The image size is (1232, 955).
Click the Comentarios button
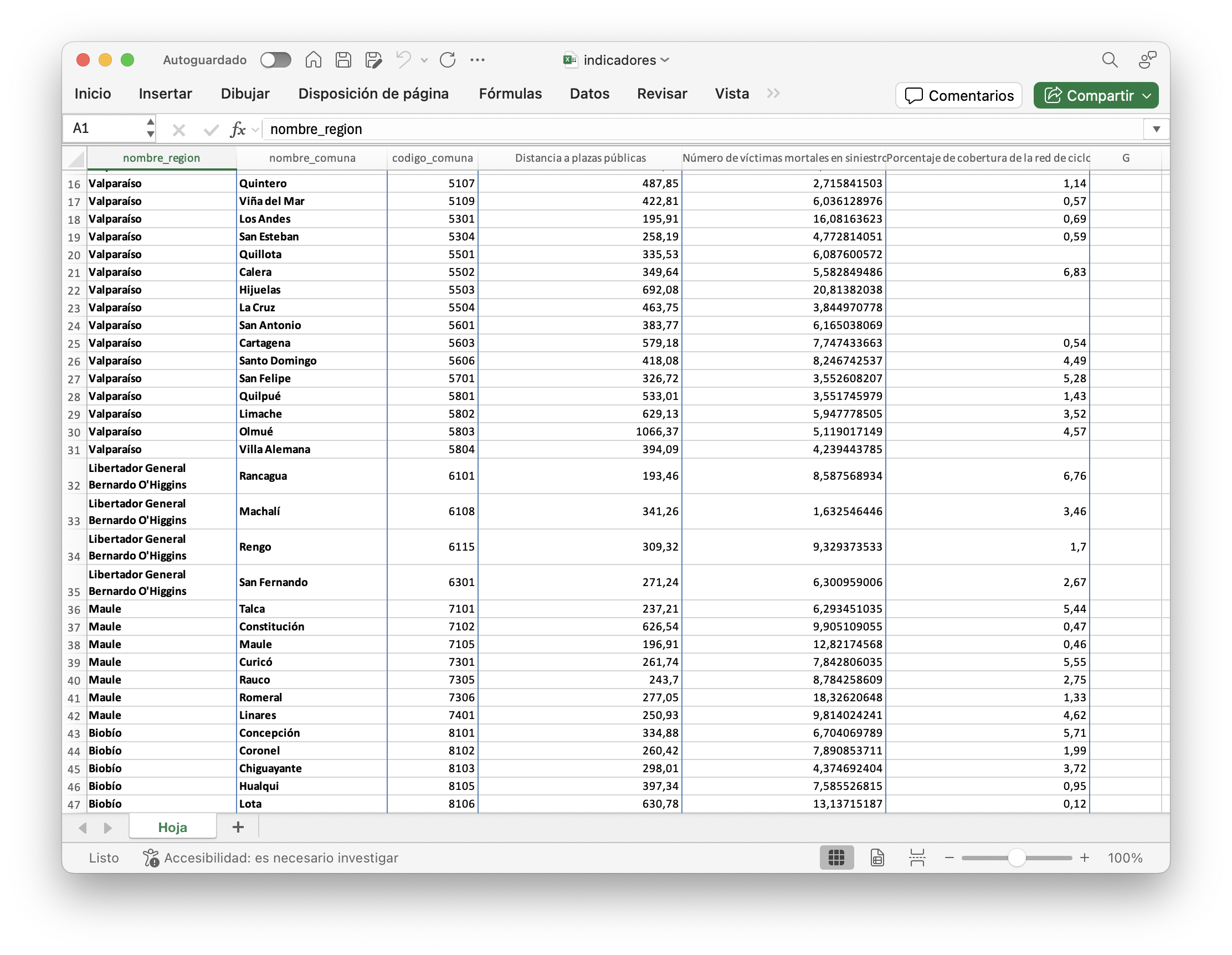coord(958,95)
